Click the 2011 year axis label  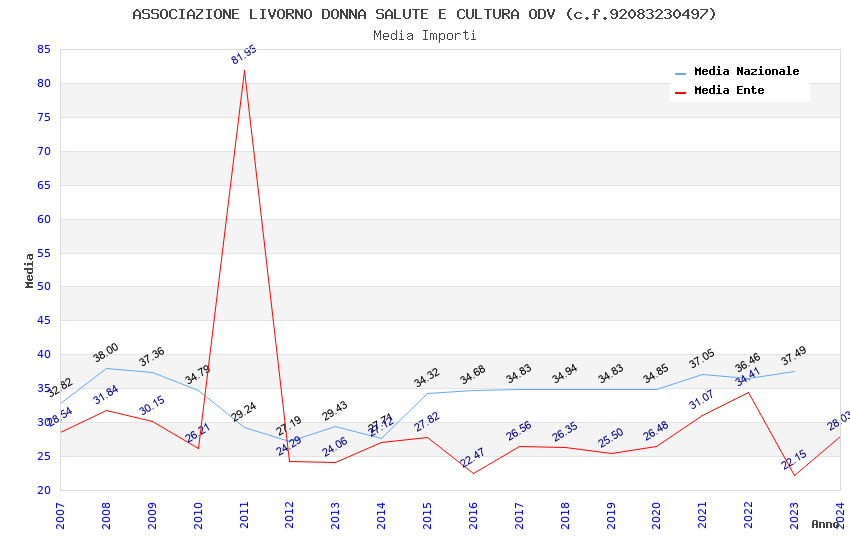(x=244, y=515)
